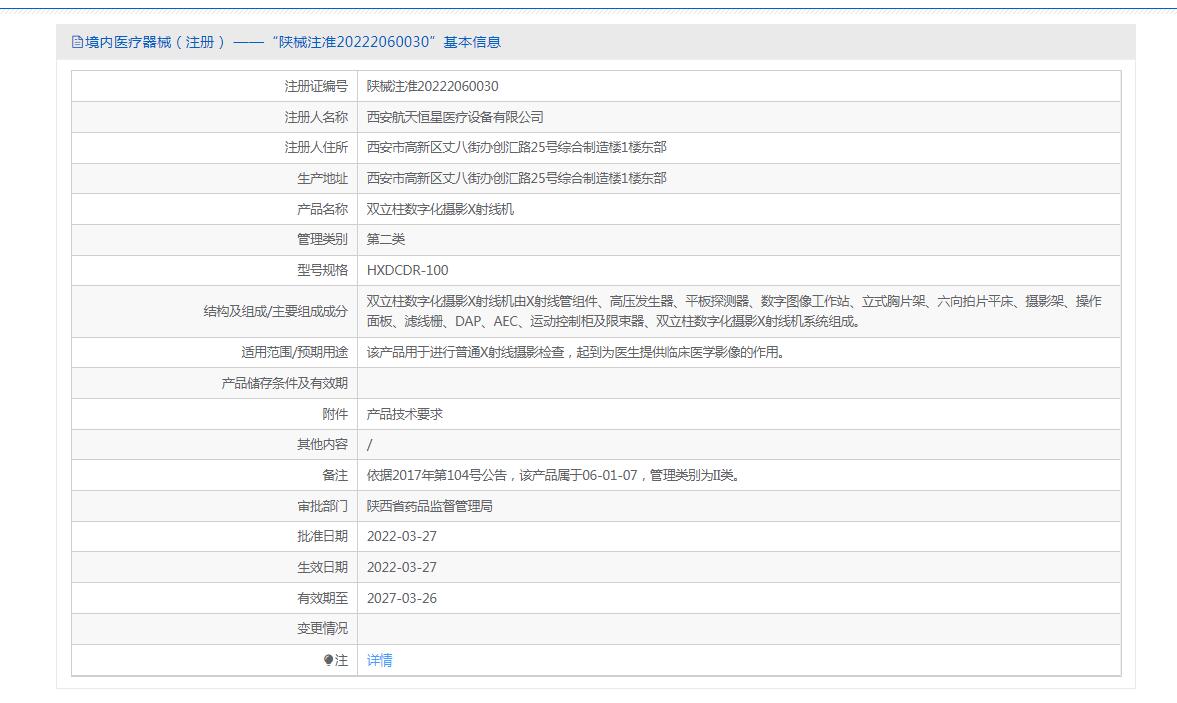Select the model spec HXDCDR-100
The width and height of the screenshot is (1177, 703).
(x=407, y=270)
